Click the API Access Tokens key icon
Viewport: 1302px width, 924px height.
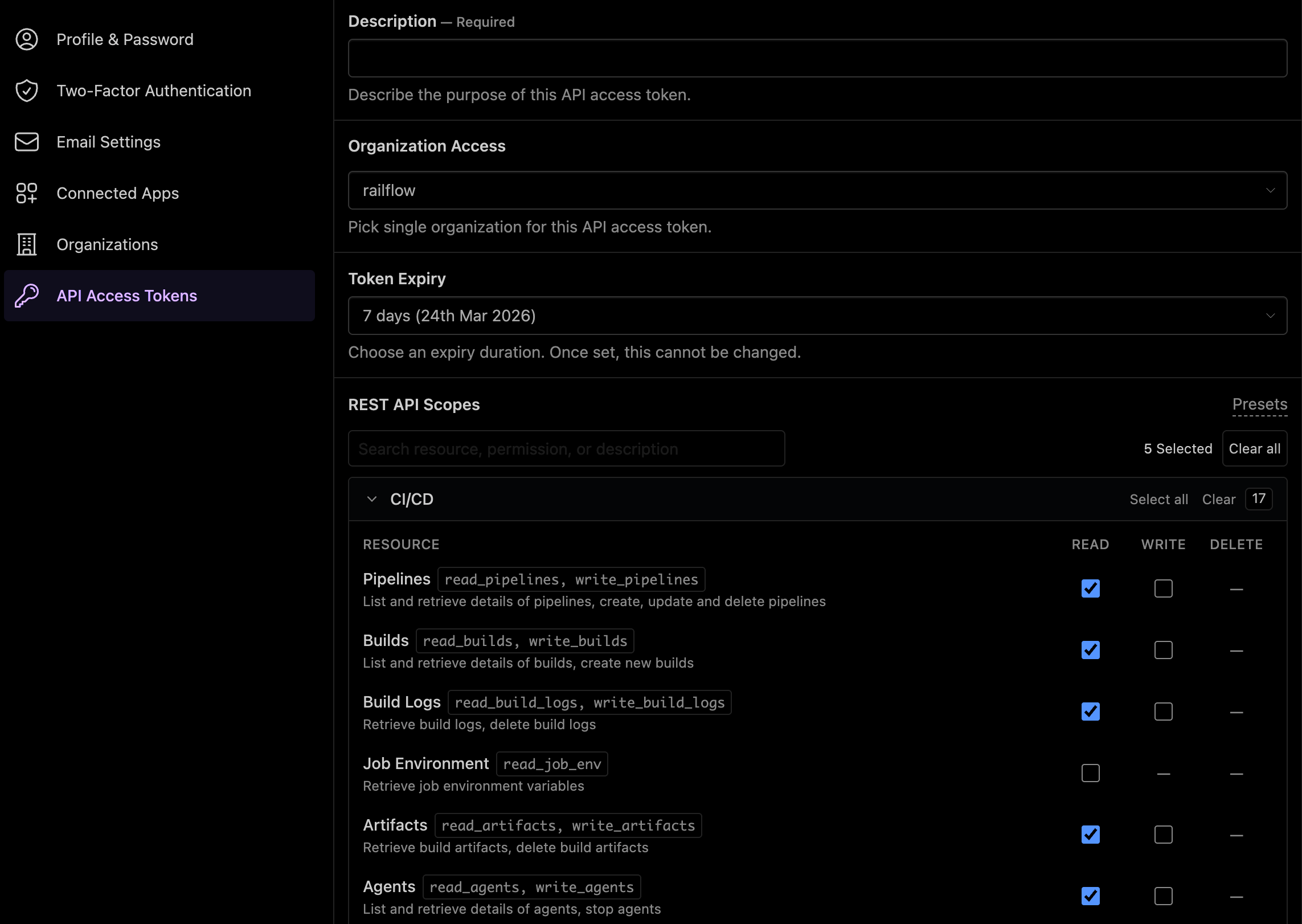tap(27, 296)
